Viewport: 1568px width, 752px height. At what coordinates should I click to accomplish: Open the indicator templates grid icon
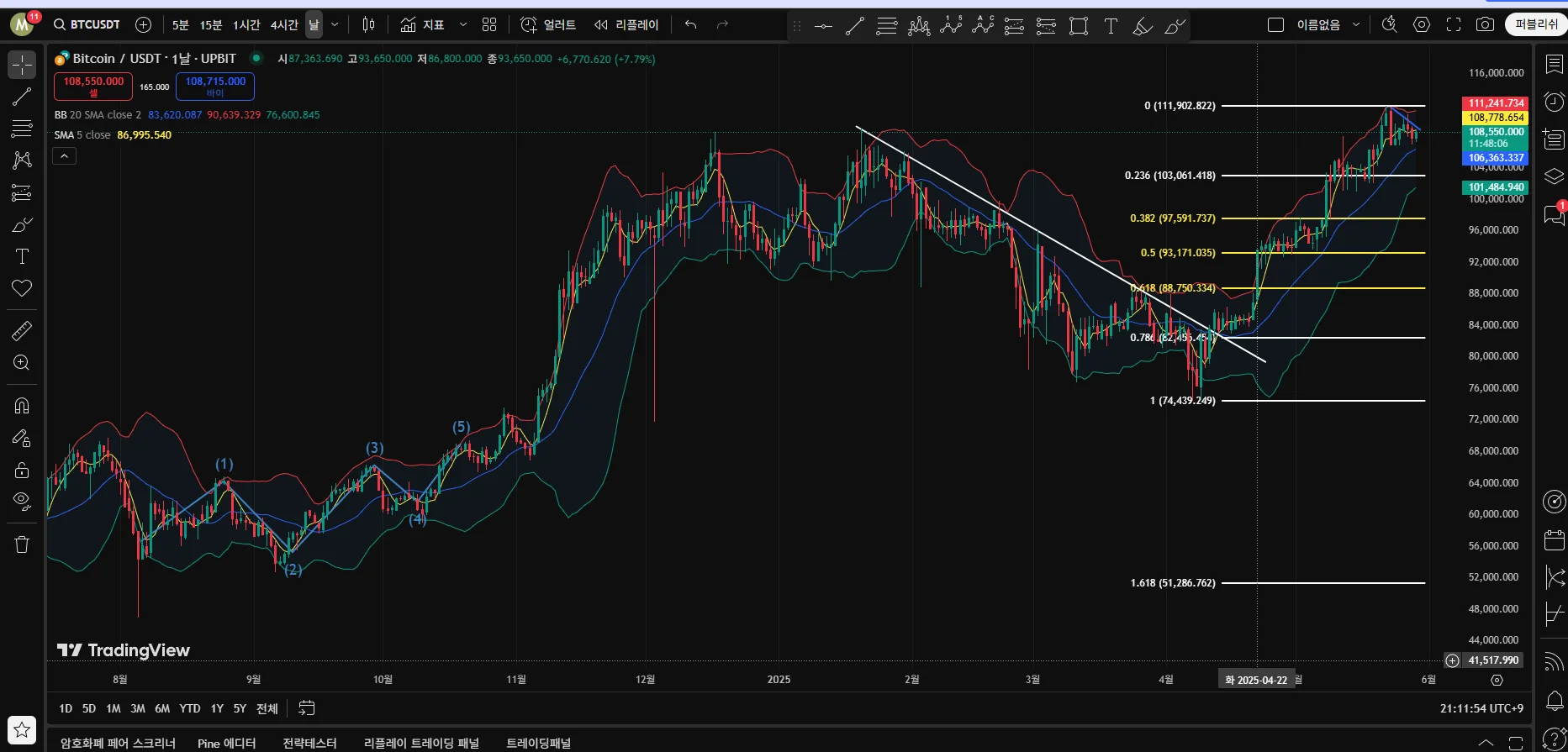[x=489, y=25]
